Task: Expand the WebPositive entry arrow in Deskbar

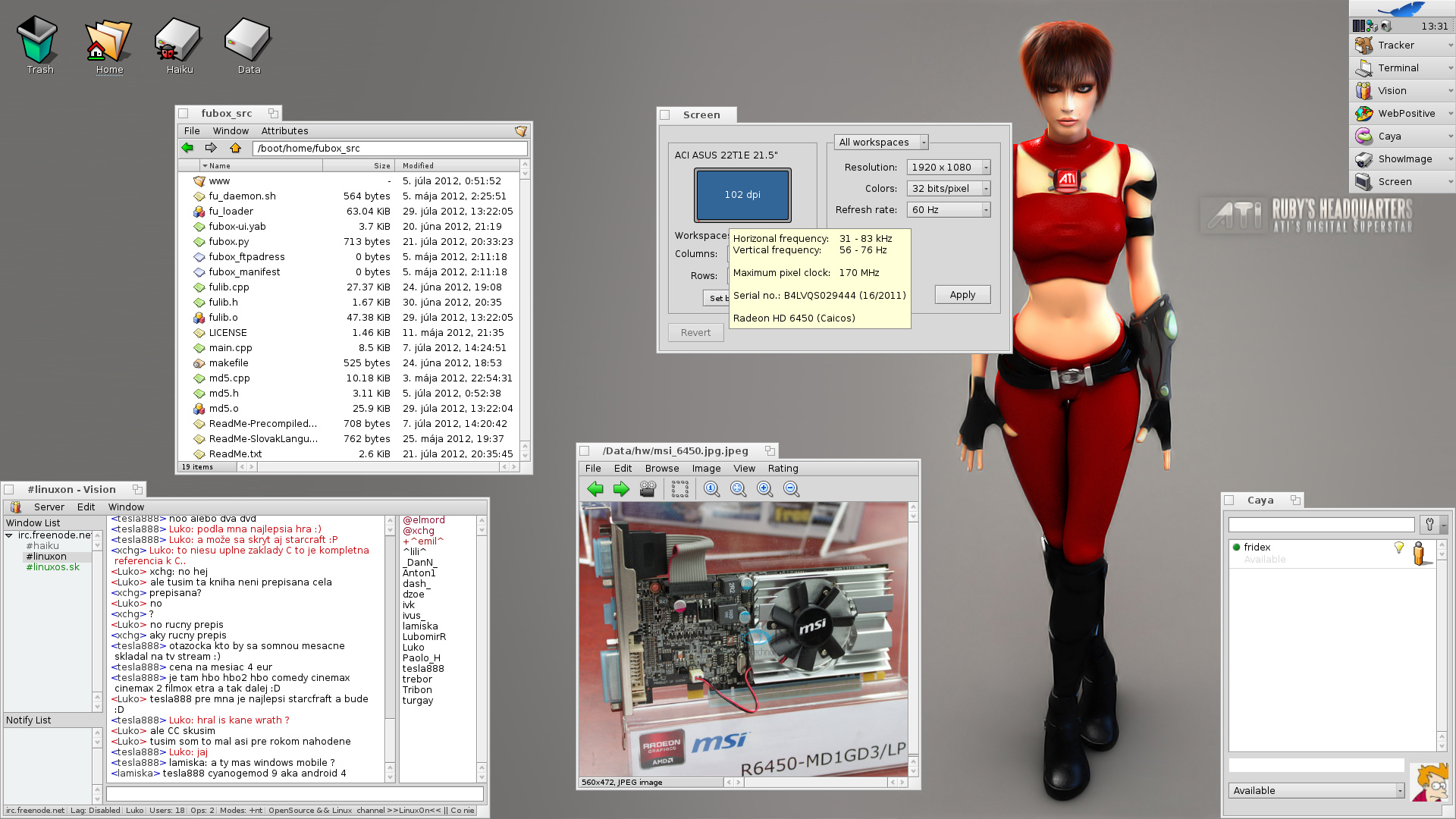Action: click(x=1450, y=114)
